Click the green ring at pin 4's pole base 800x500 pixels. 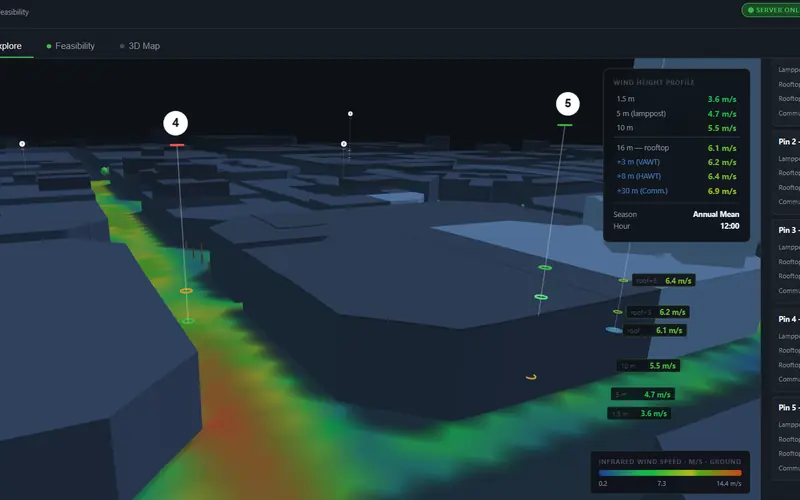pyautogui.click(x=188, y=321)
